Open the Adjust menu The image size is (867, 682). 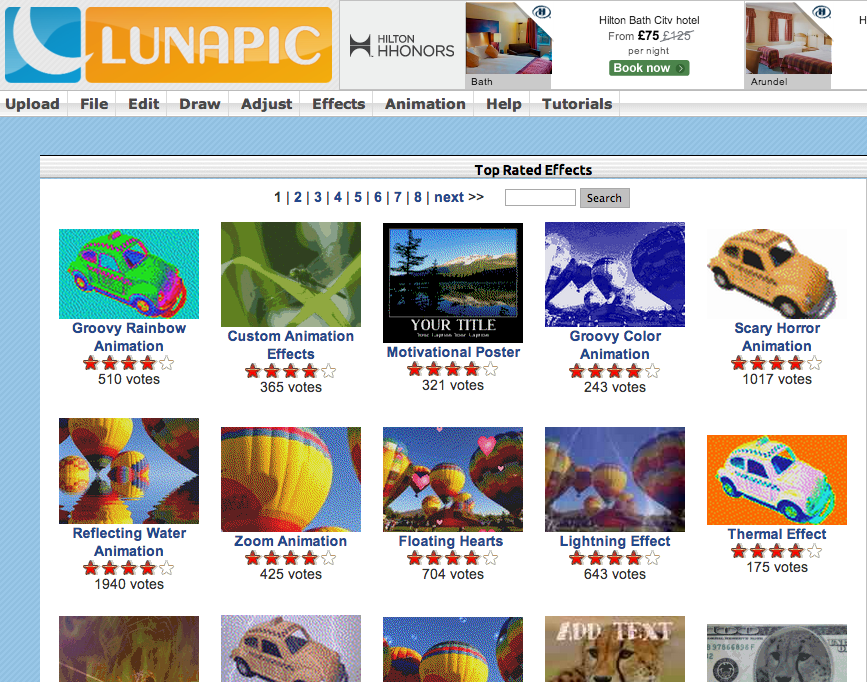(267, 104)
